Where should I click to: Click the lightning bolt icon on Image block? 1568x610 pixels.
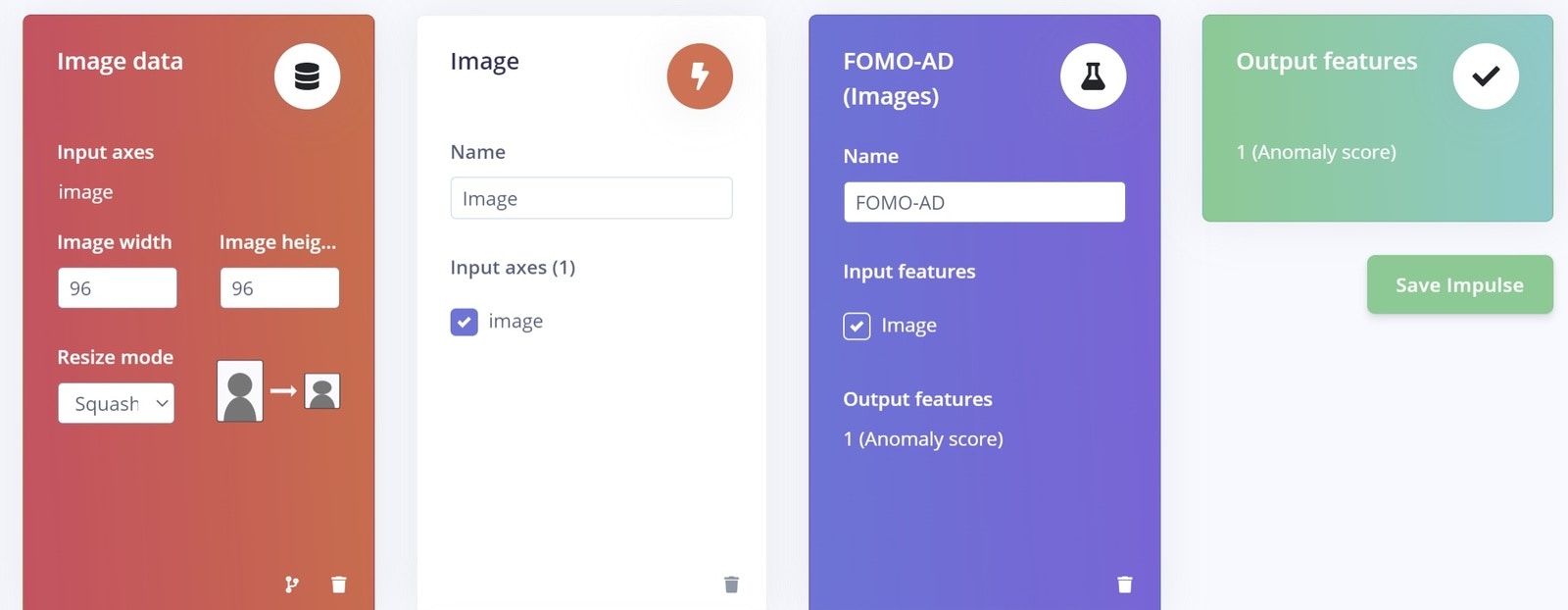pos(700,76)
